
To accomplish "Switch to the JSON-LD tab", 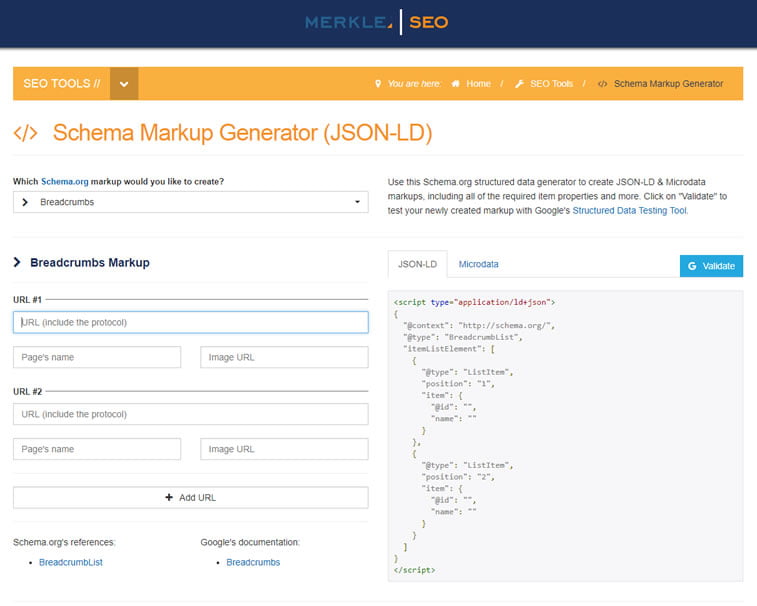I will (x=418, y=264).
